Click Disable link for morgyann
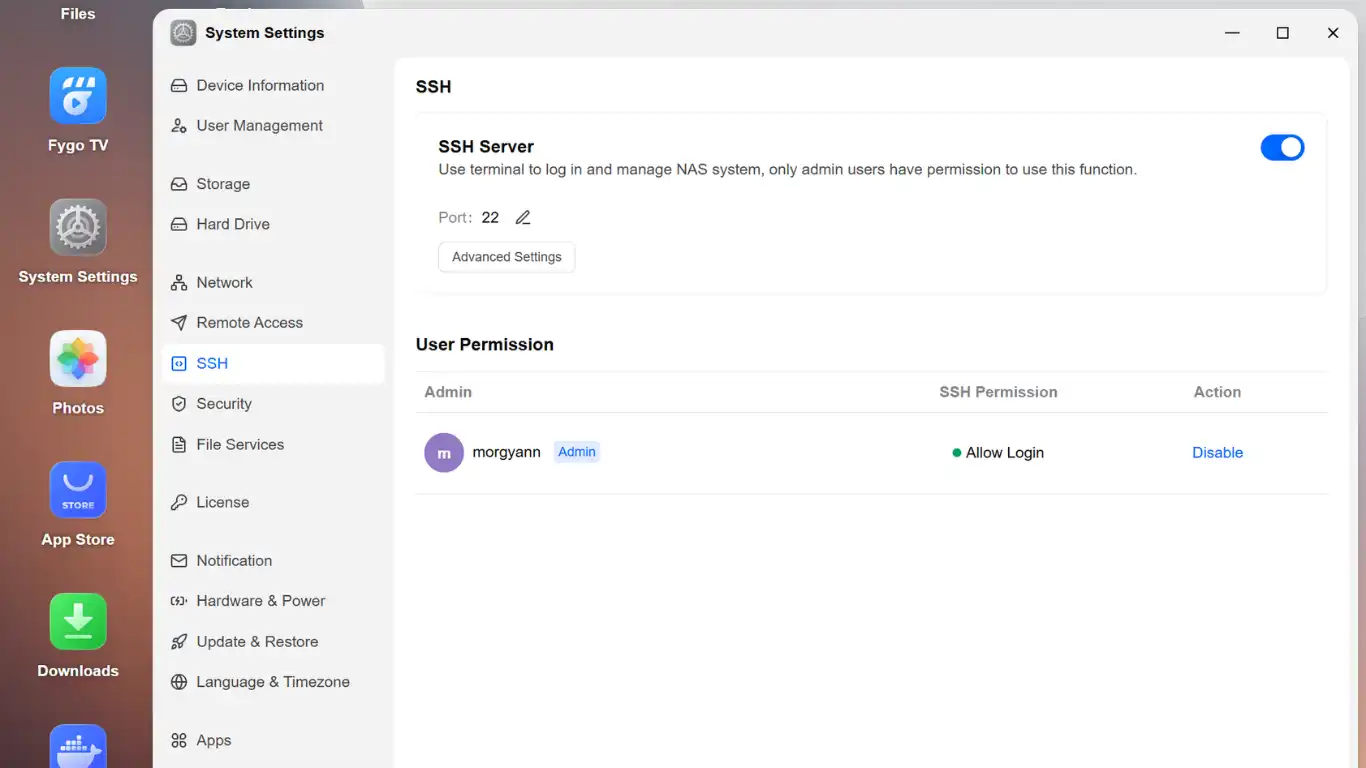The image size is (1366, 768). [1217, 453]
